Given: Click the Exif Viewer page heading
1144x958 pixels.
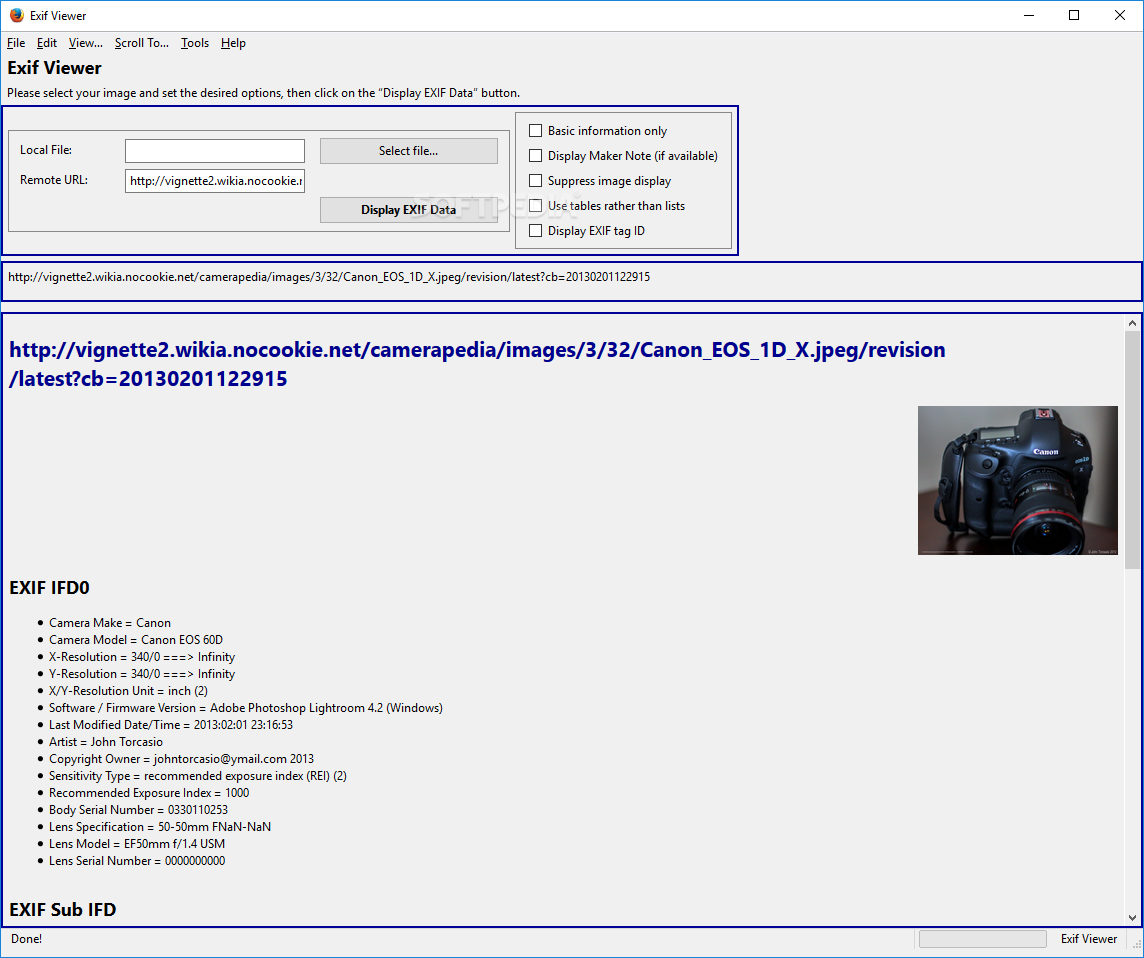Looking at the screenshot, I should (55, 68).
